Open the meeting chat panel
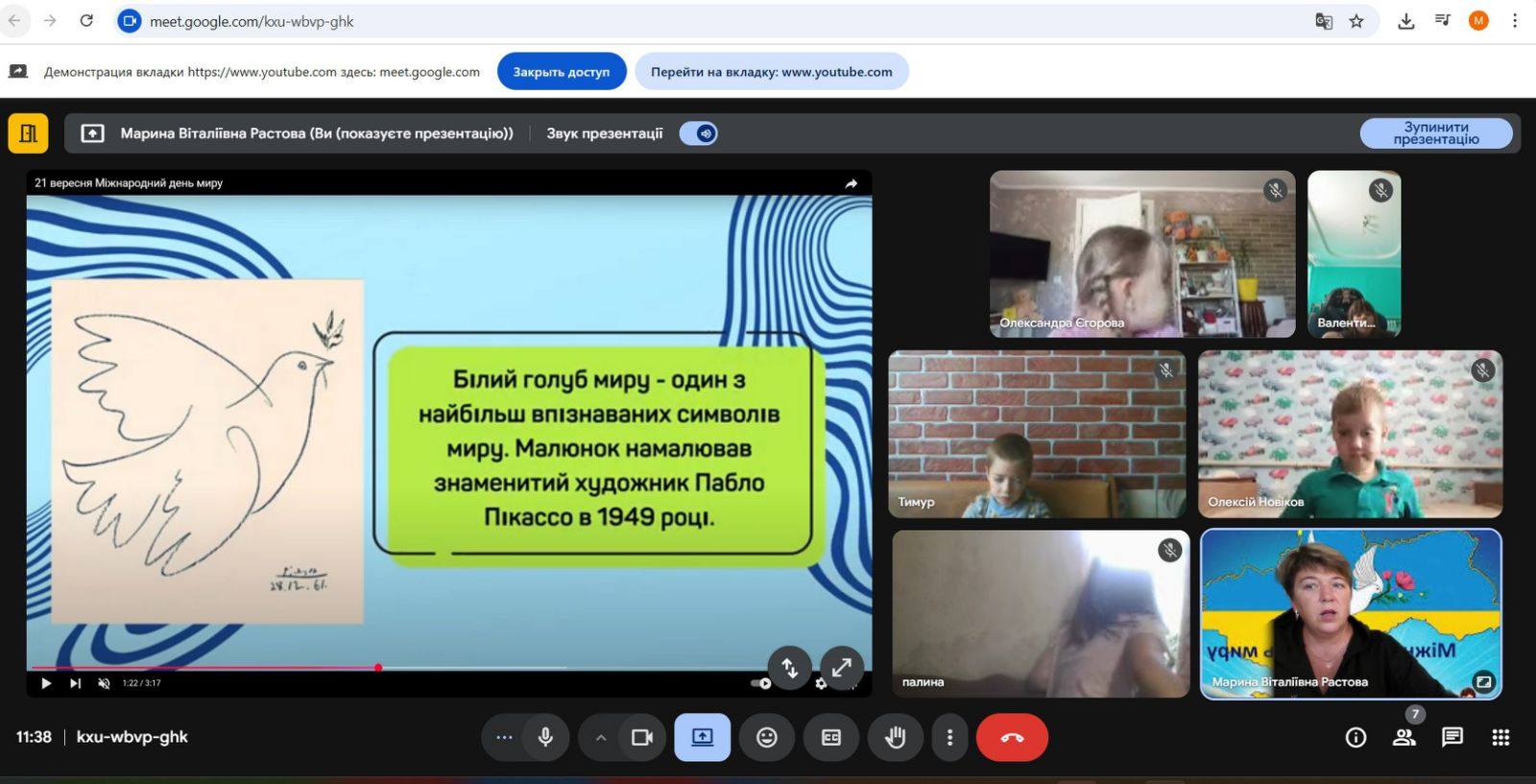1536x784 pixels. [x=1452, y=737]
